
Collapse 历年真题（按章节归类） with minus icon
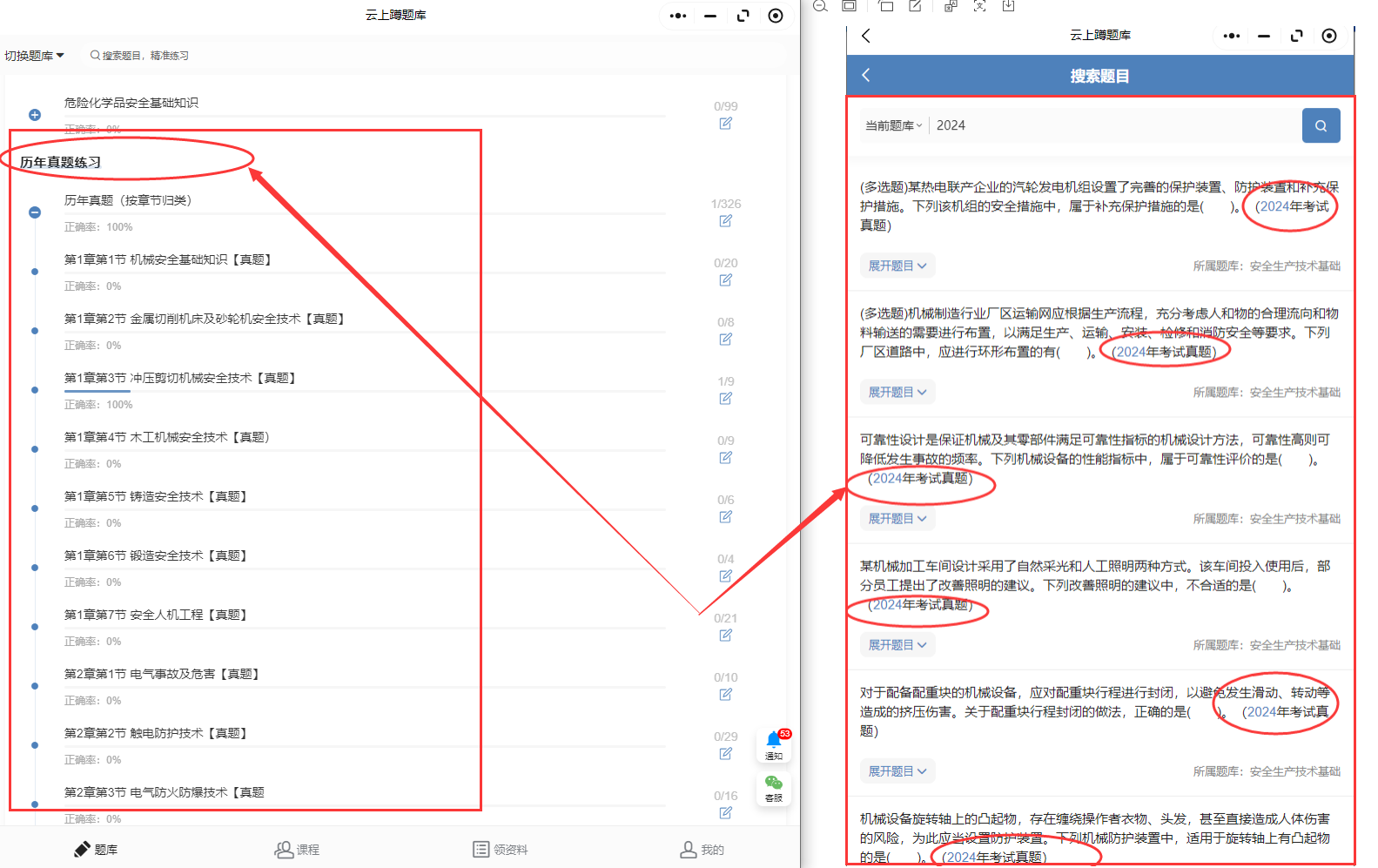point(35,212)
